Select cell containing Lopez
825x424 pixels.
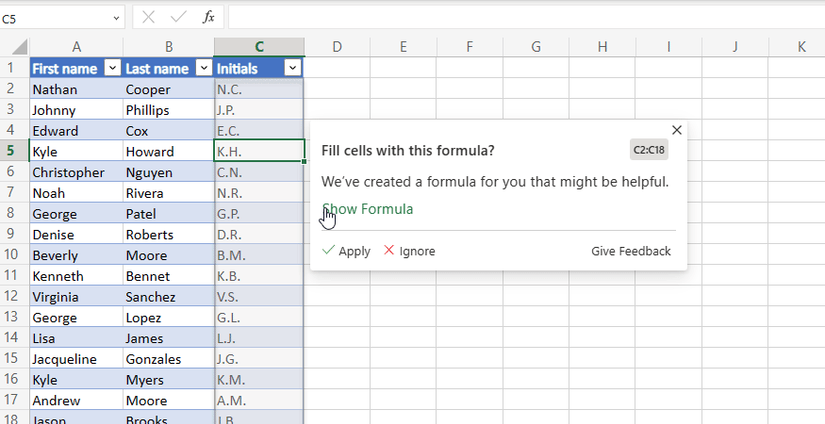[169, 317]
